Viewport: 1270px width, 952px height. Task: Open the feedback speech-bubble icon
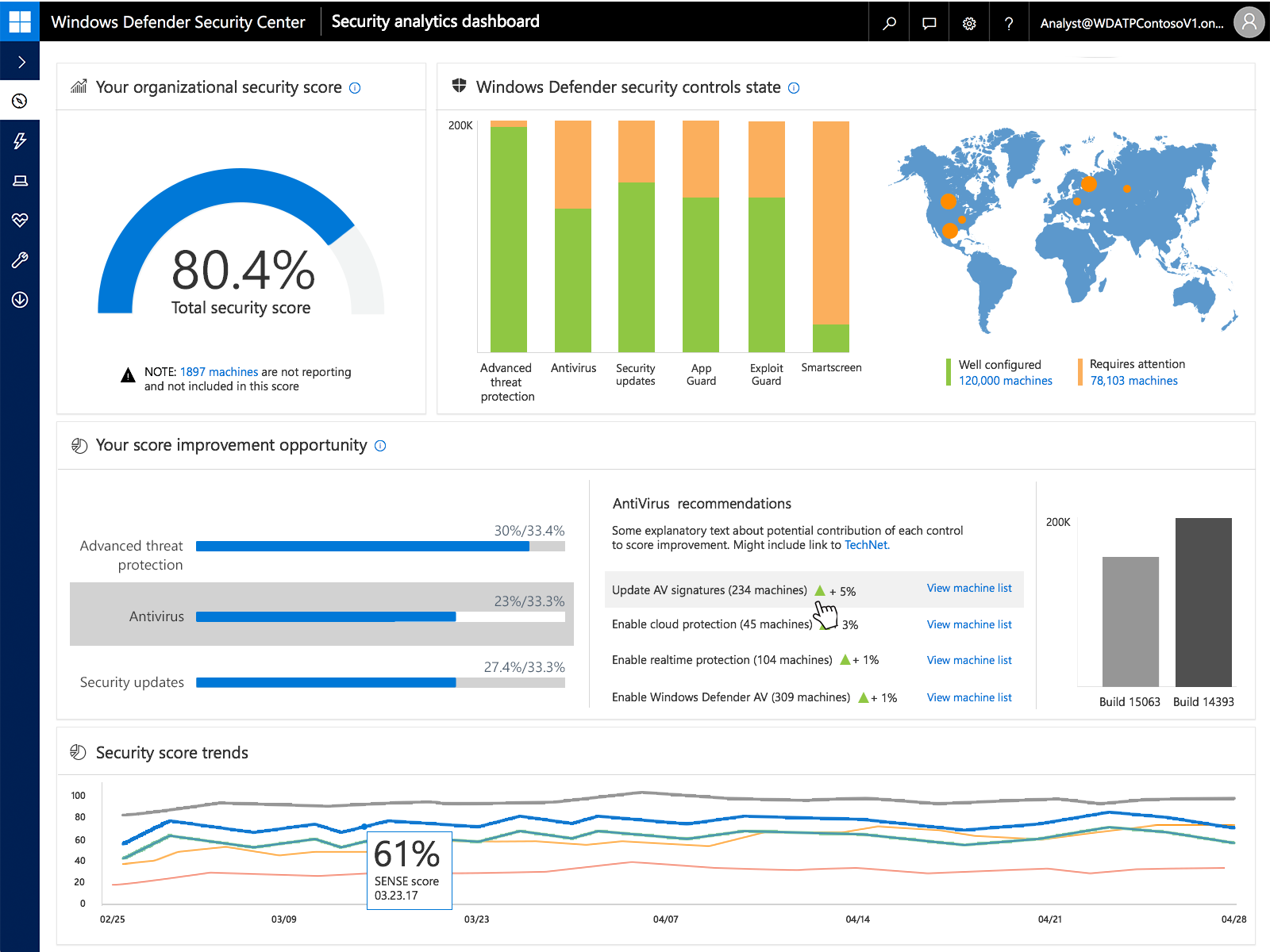click(x=928, y=22)
